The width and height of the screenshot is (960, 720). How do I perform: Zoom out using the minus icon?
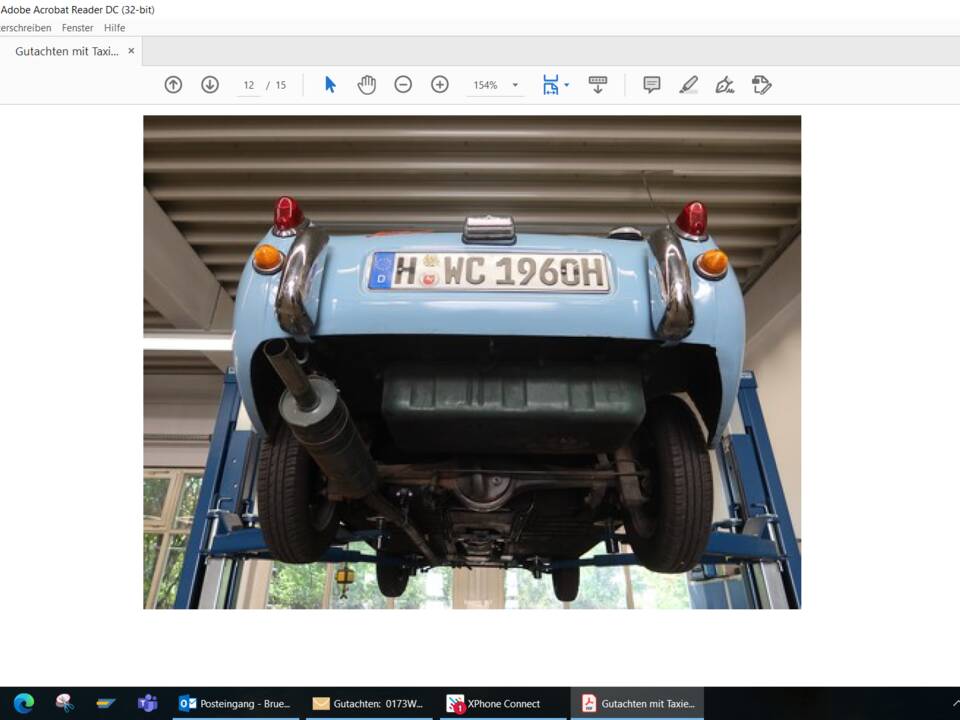click(403, 85)
